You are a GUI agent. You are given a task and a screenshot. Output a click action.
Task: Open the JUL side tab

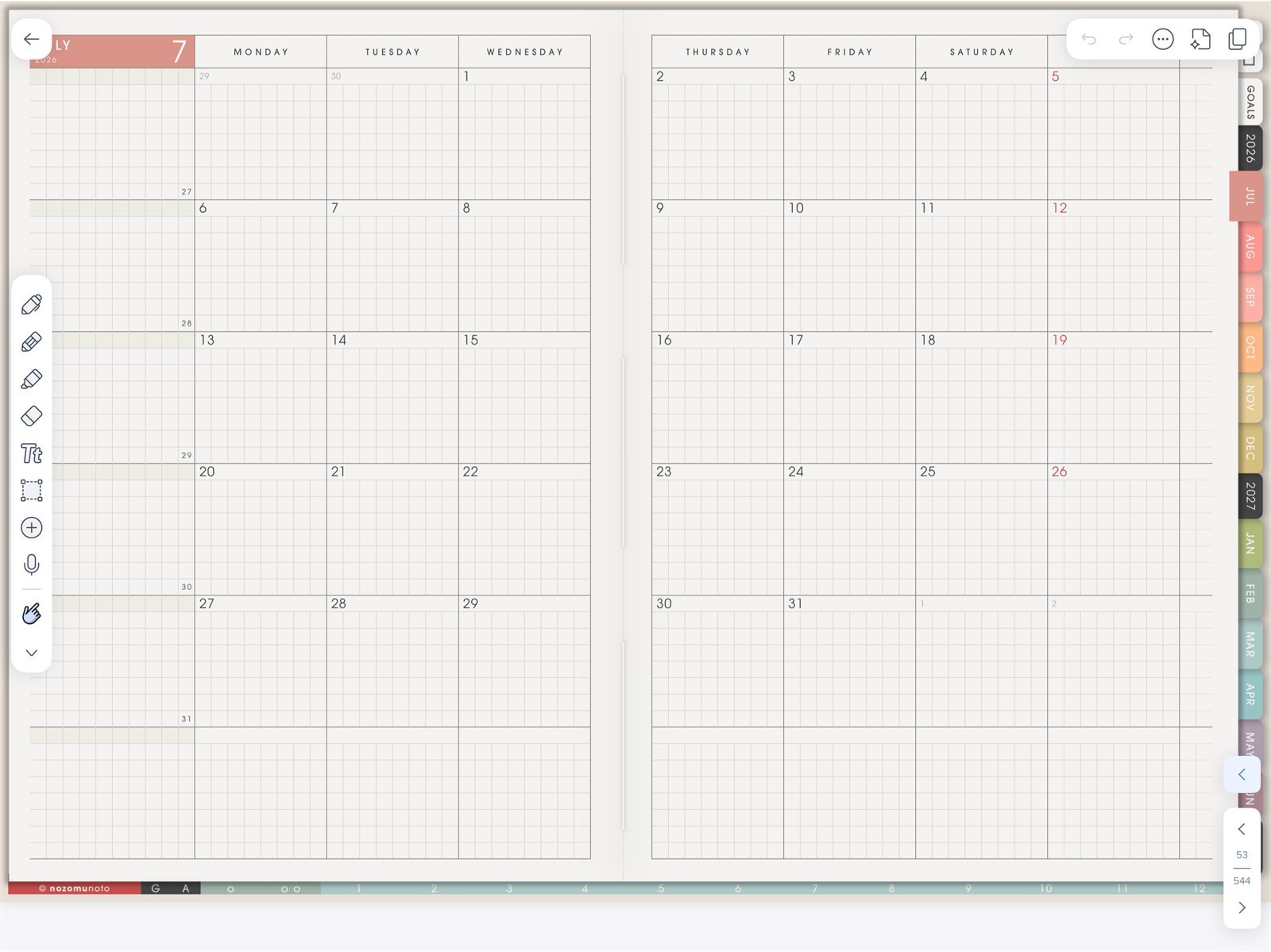coord(1247,196)
